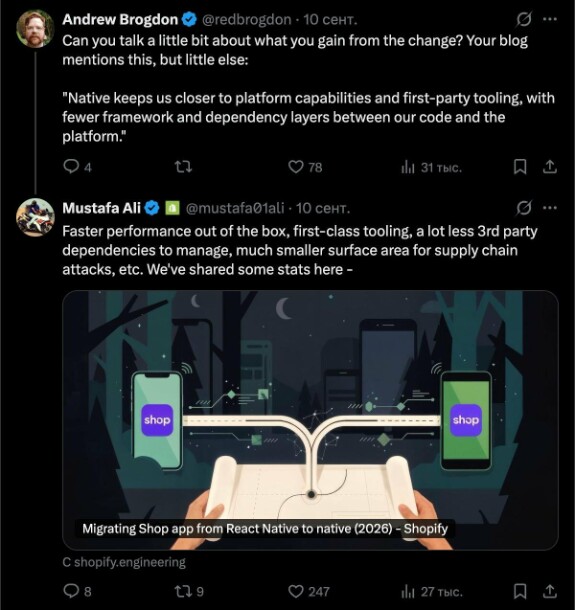
Task: Open Grok icon on Mustafa Ali's tweet
Action: pos(524,208)
